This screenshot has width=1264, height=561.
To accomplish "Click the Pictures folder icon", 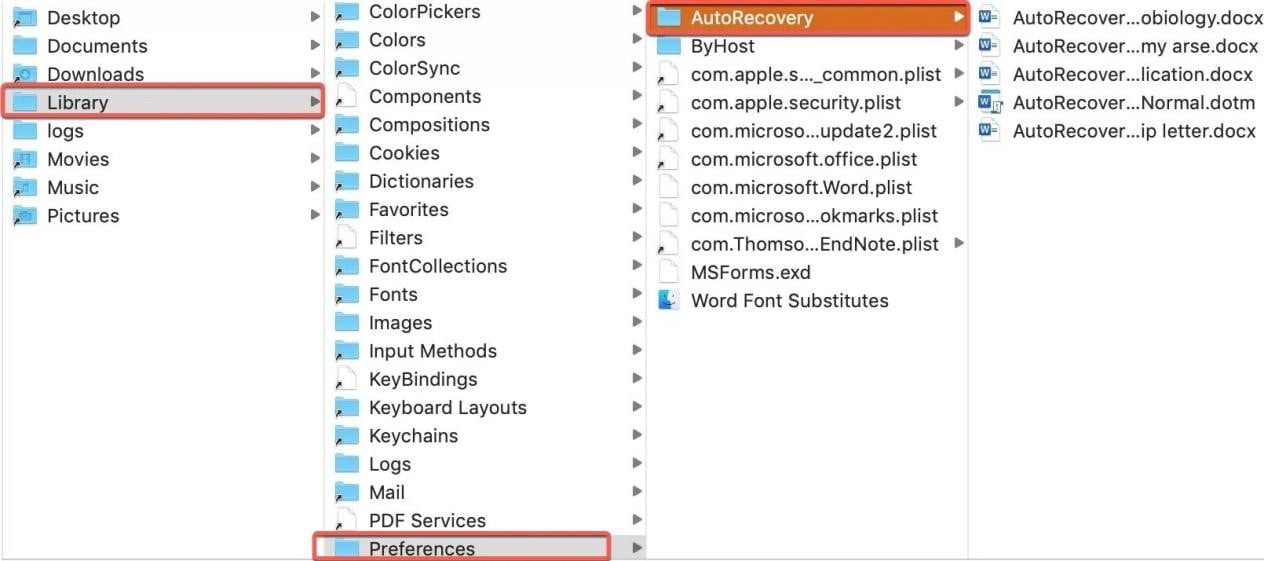I will [x=26, y=215].
